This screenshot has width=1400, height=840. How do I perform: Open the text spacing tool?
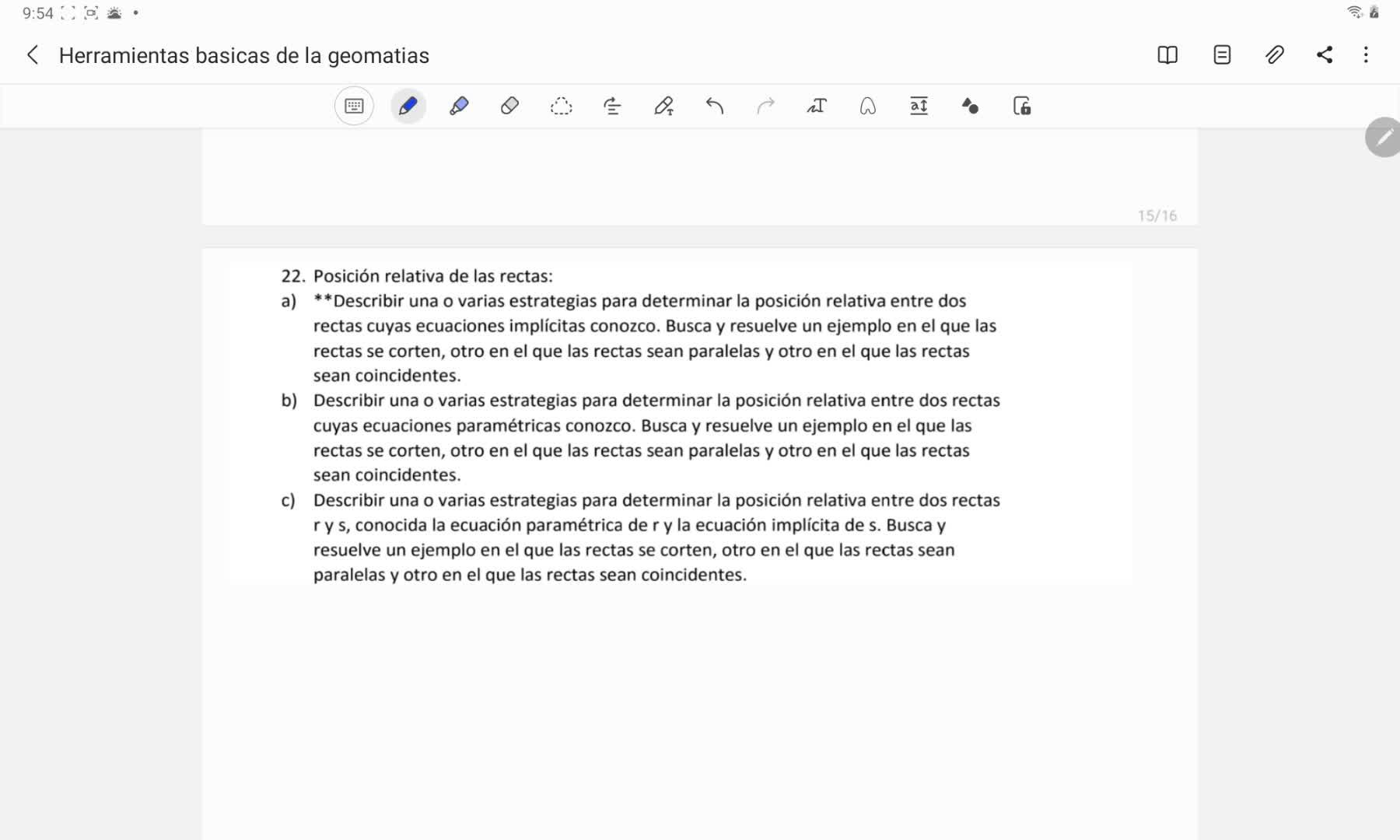point(919,106)
